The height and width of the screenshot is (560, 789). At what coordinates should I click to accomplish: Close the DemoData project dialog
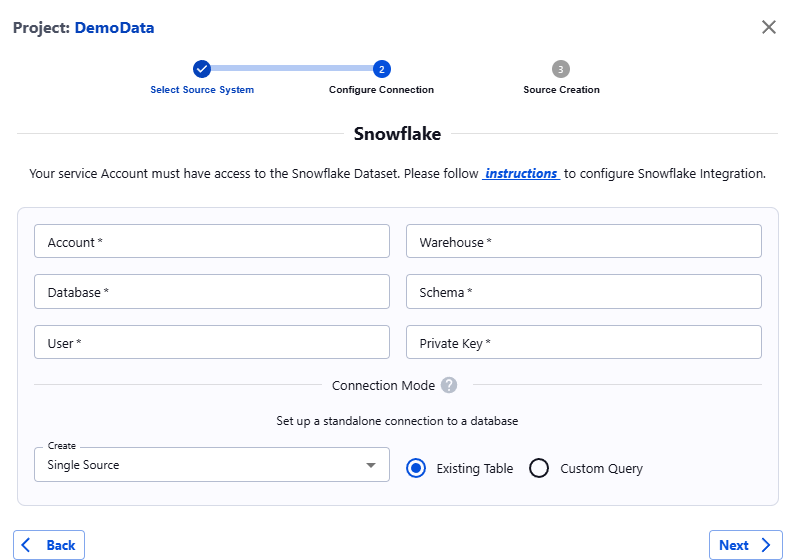tap(768, 27)
